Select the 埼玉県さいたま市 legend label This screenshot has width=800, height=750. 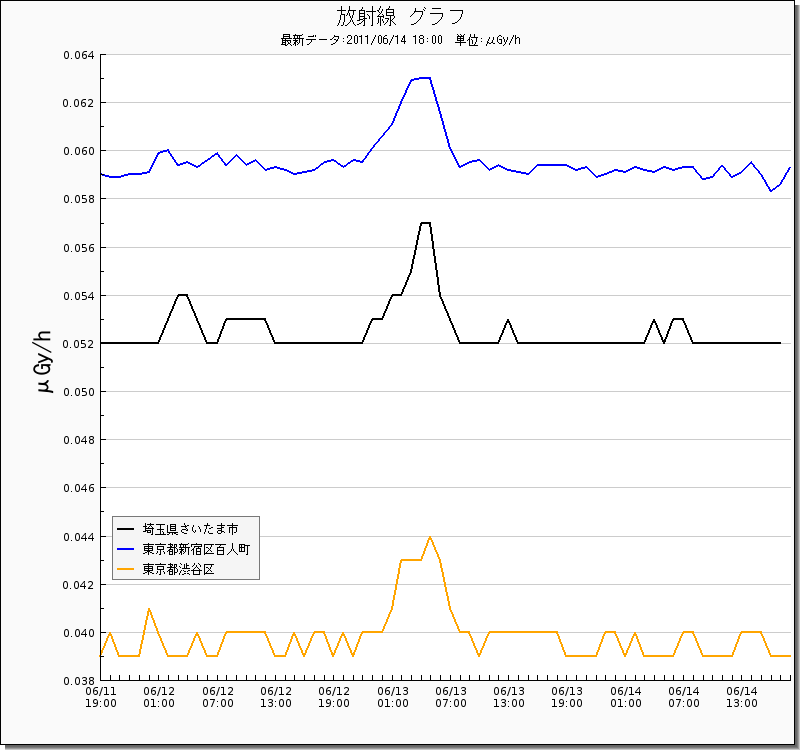coord(190,529)
